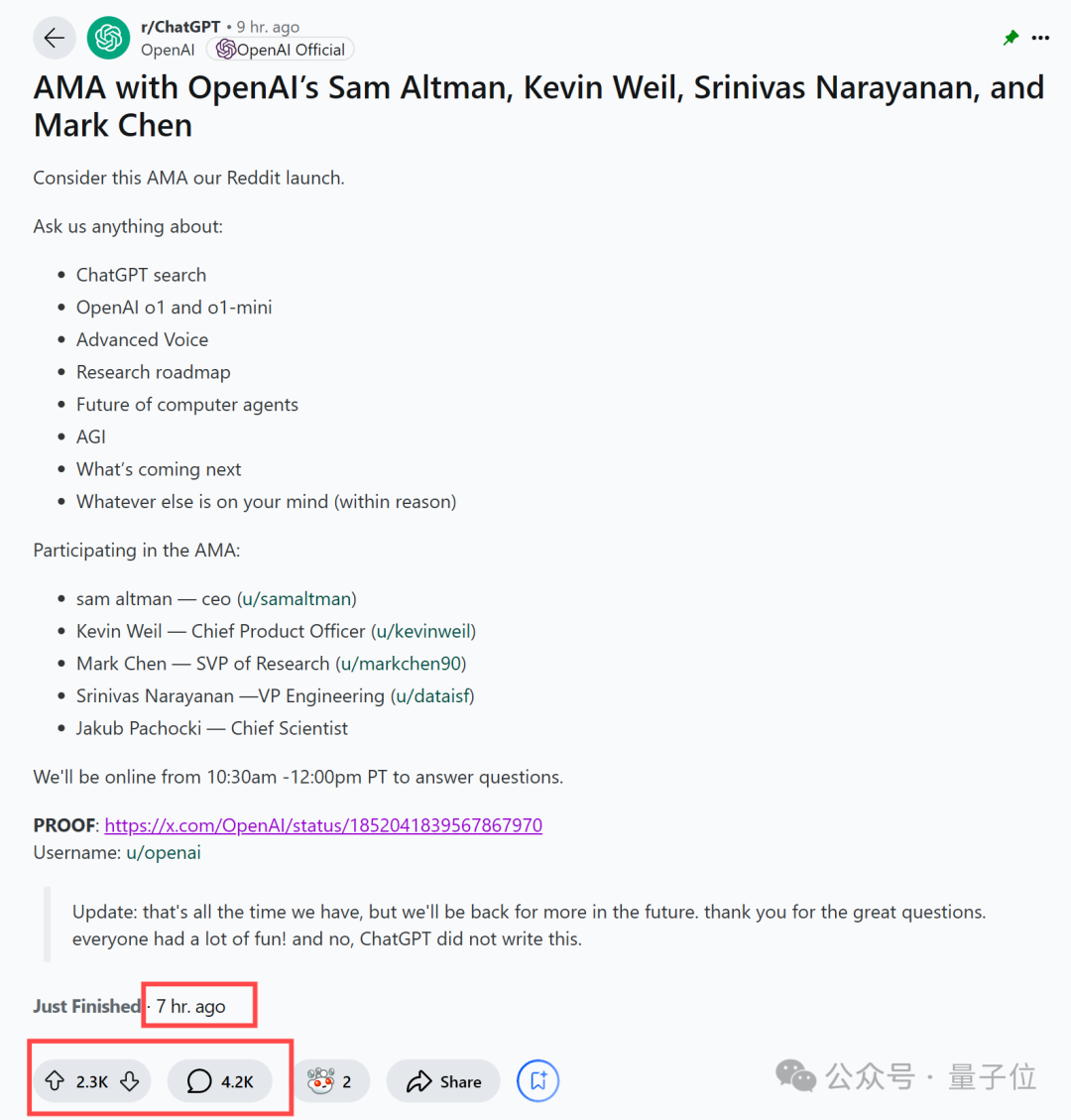Open the r/ChatGPT subreddit name link
Viewport: 1071px width, 1120px height.
click(x=180, y=27)
